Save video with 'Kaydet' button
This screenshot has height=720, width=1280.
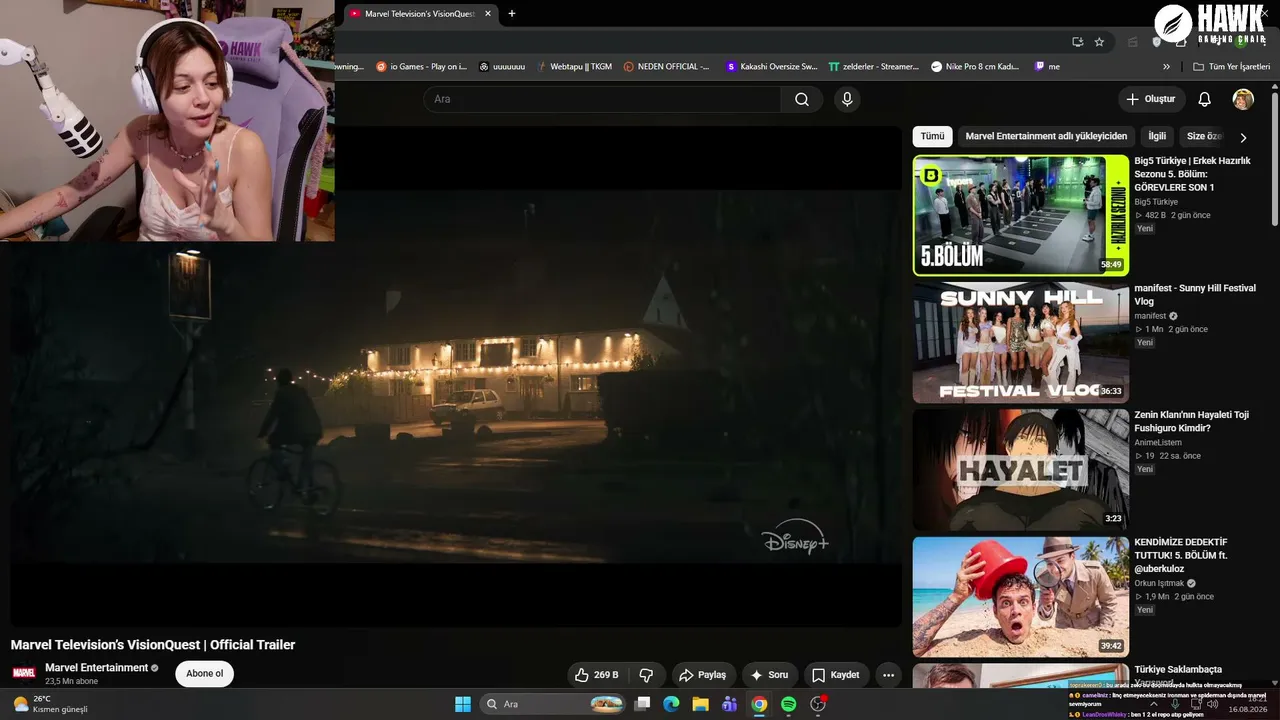[x=835, y=675]
